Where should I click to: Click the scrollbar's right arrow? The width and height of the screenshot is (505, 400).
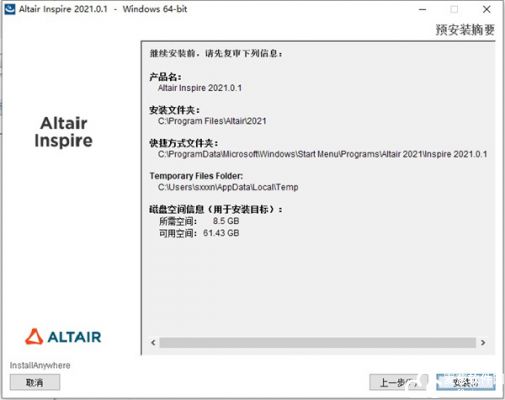(x=483, y=342)
